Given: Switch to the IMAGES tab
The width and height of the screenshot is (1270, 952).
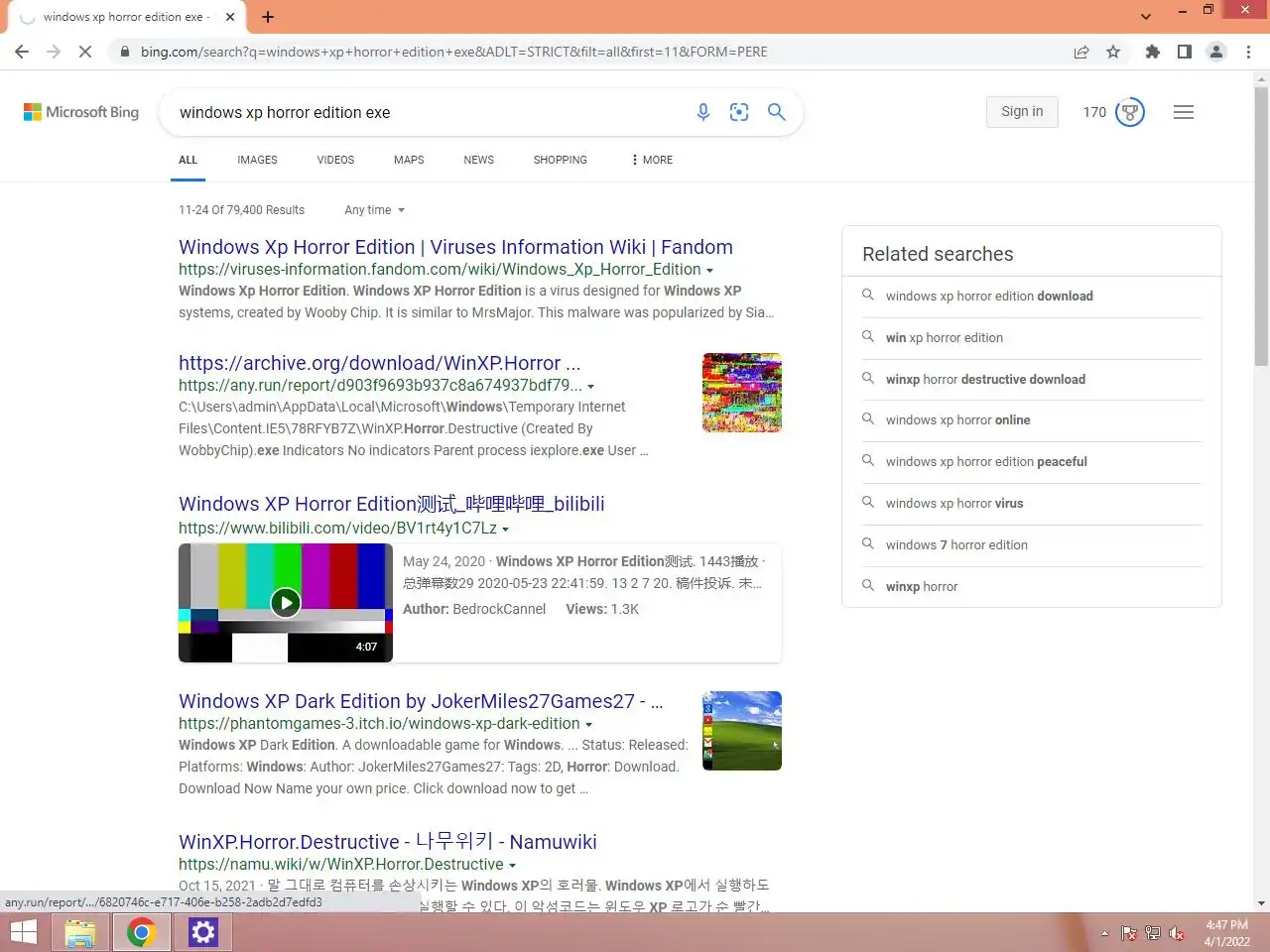Looking at the screenshot, I should click(x=257, y=160).
